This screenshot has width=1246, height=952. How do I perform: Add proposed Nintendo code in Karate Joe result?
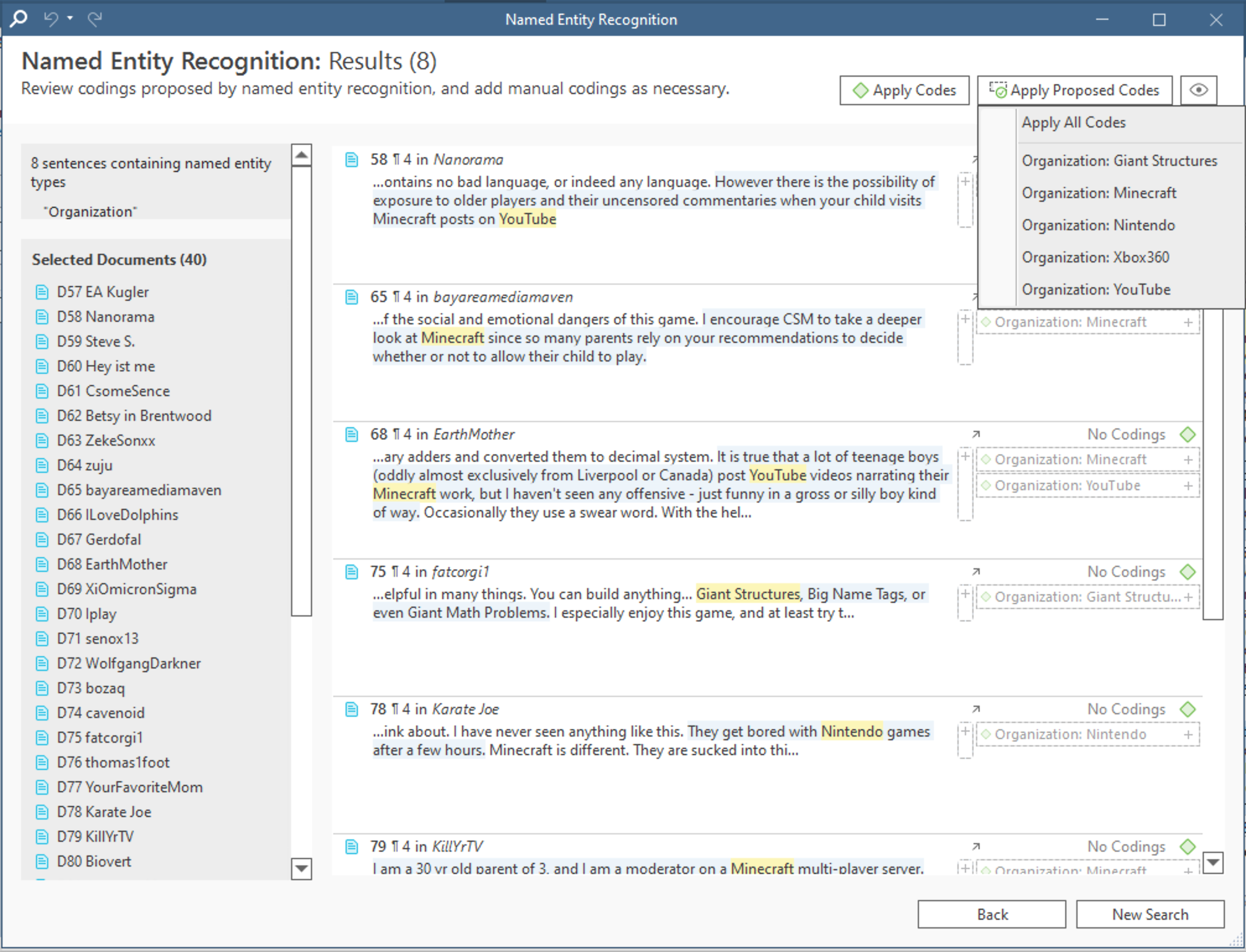pyautogui.click(x=1188, y=735)
